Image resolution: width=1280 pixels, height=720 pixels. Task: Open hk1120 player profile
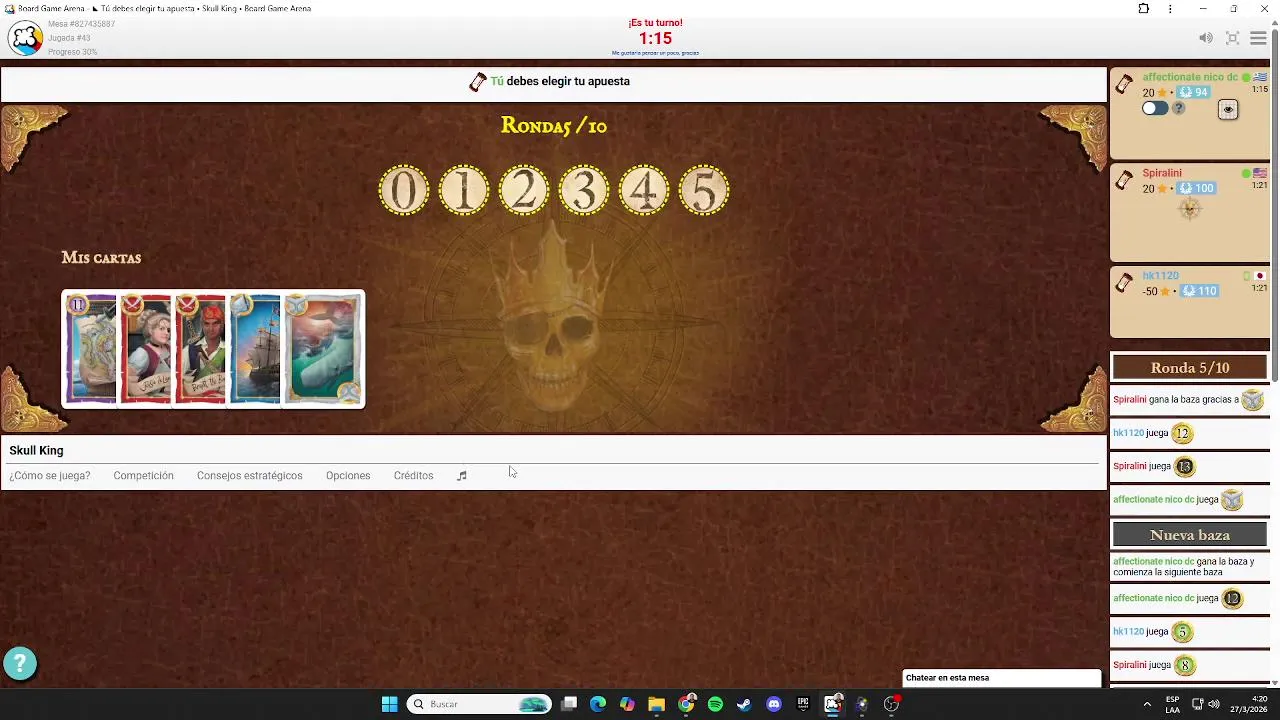click(x=1161, y=276)
